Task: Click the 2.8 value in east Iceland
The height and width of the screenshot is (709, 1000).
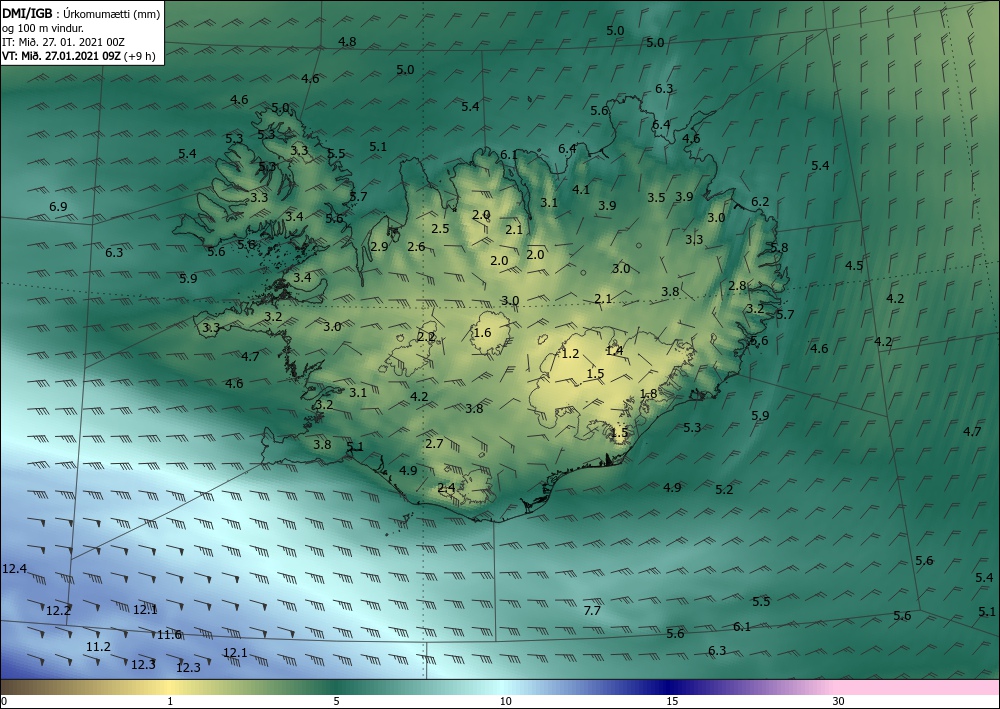Action: (x=737, y=286)
